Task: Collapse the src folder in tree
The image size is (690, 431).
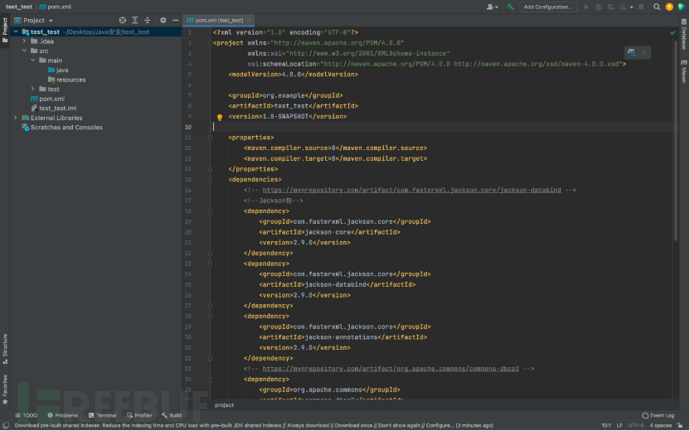Action: point(23,51)
